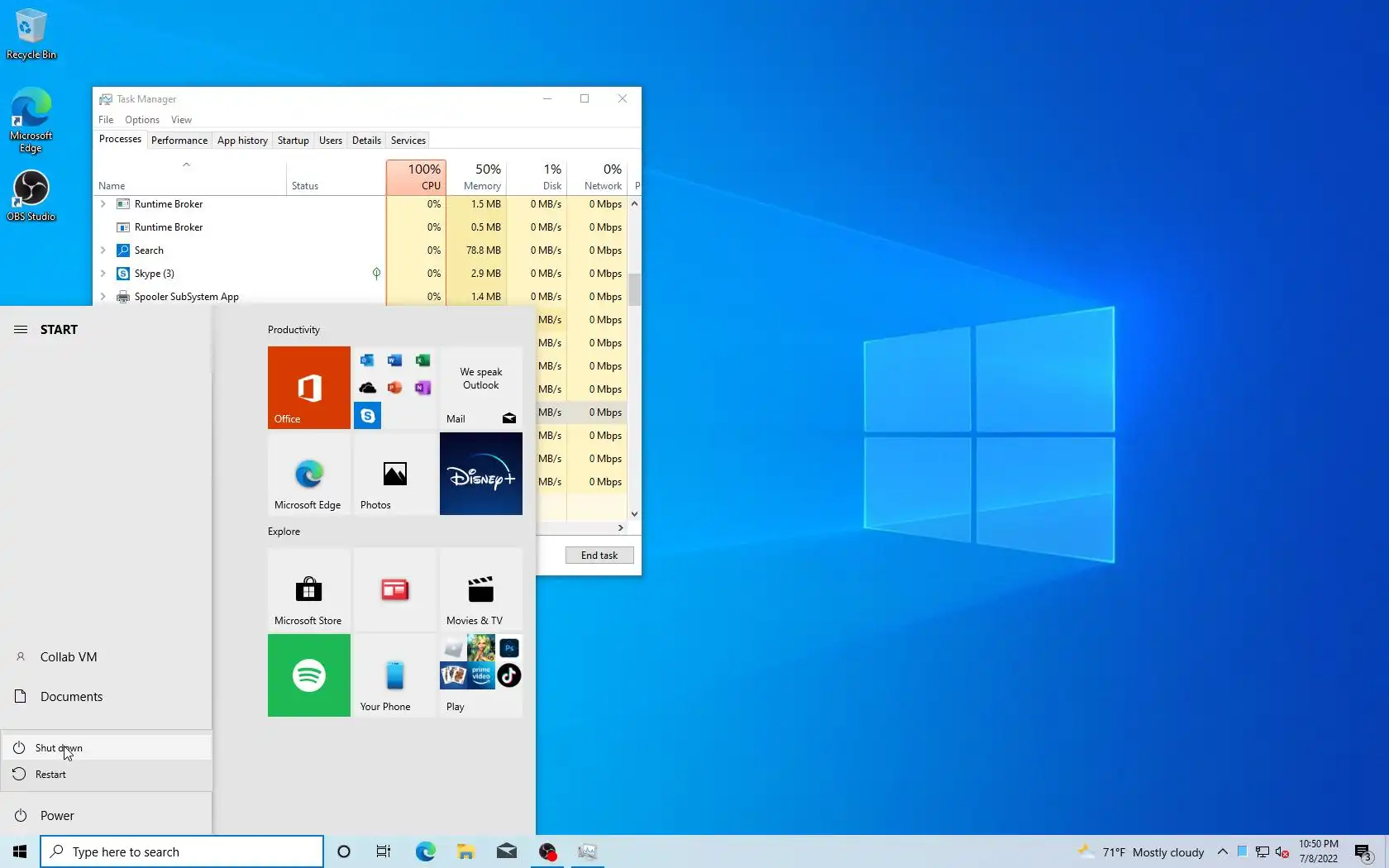Switch to the Startup tab
Screen dimensions: 1389x868
click(x=294, y=141)
